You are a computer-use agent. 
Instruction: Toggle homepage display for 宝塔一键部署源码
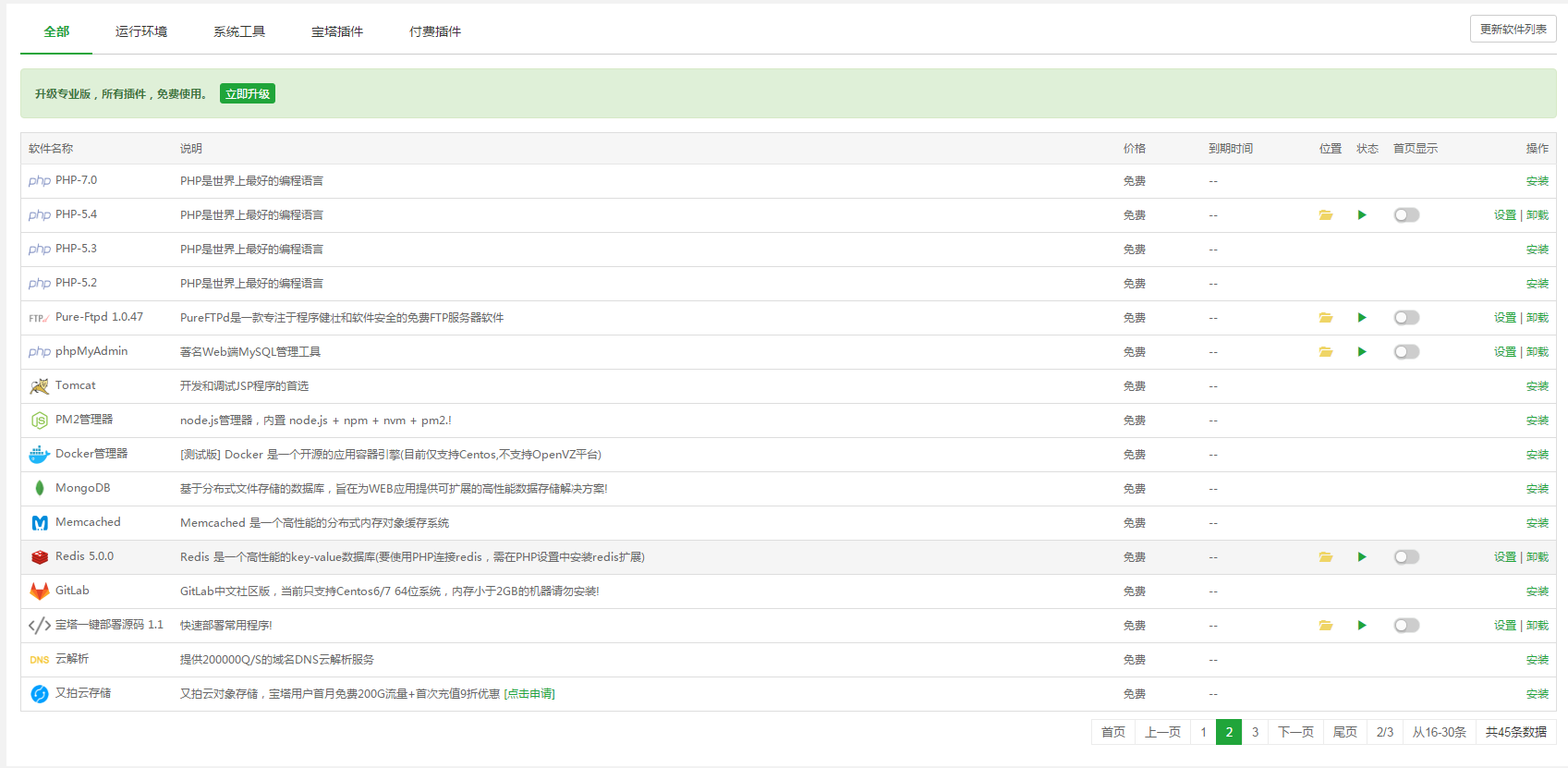click(1406, 626)
